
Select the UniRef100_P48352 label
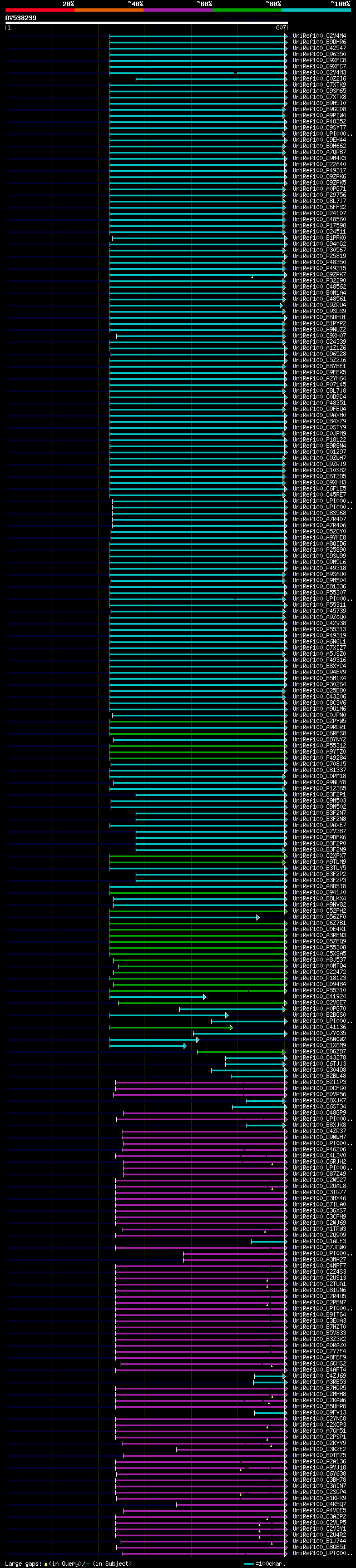tap(319, 122)
